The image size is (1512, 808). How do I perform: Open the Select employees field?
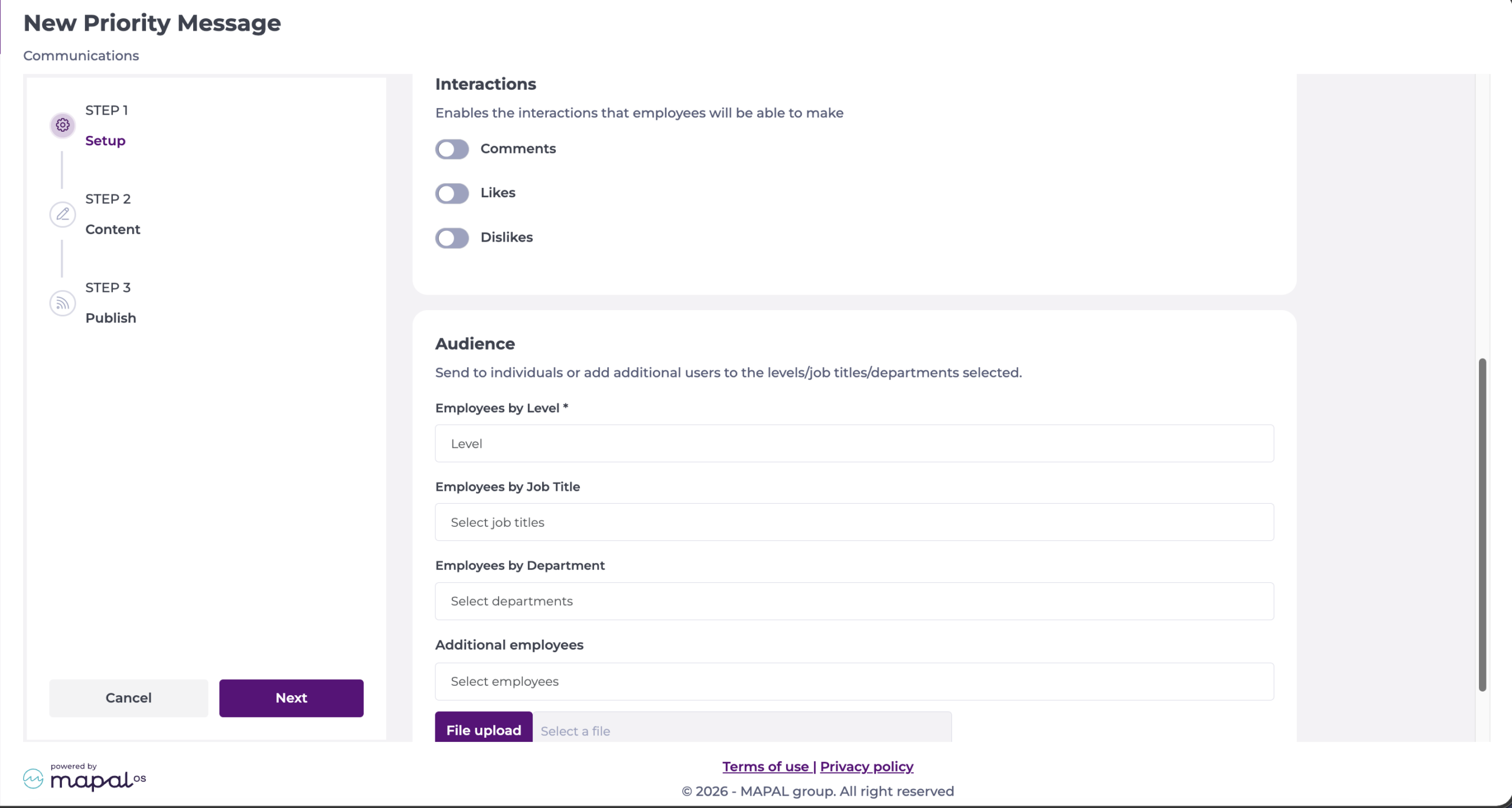point(854,682)
